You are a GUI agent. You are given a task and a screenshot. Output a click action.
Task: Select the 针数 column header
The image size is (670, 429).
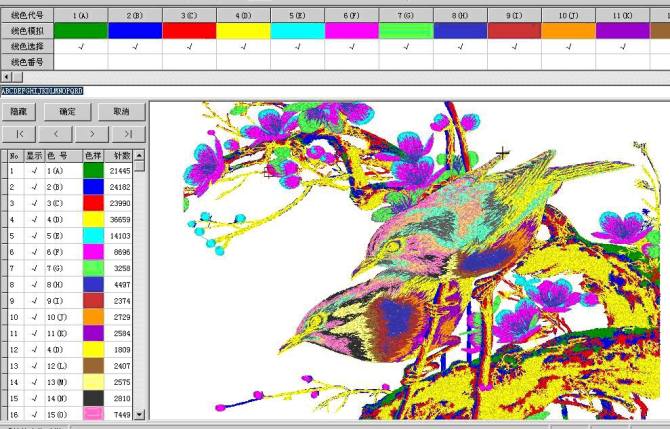pyautogui.click(x=121, y=156)
